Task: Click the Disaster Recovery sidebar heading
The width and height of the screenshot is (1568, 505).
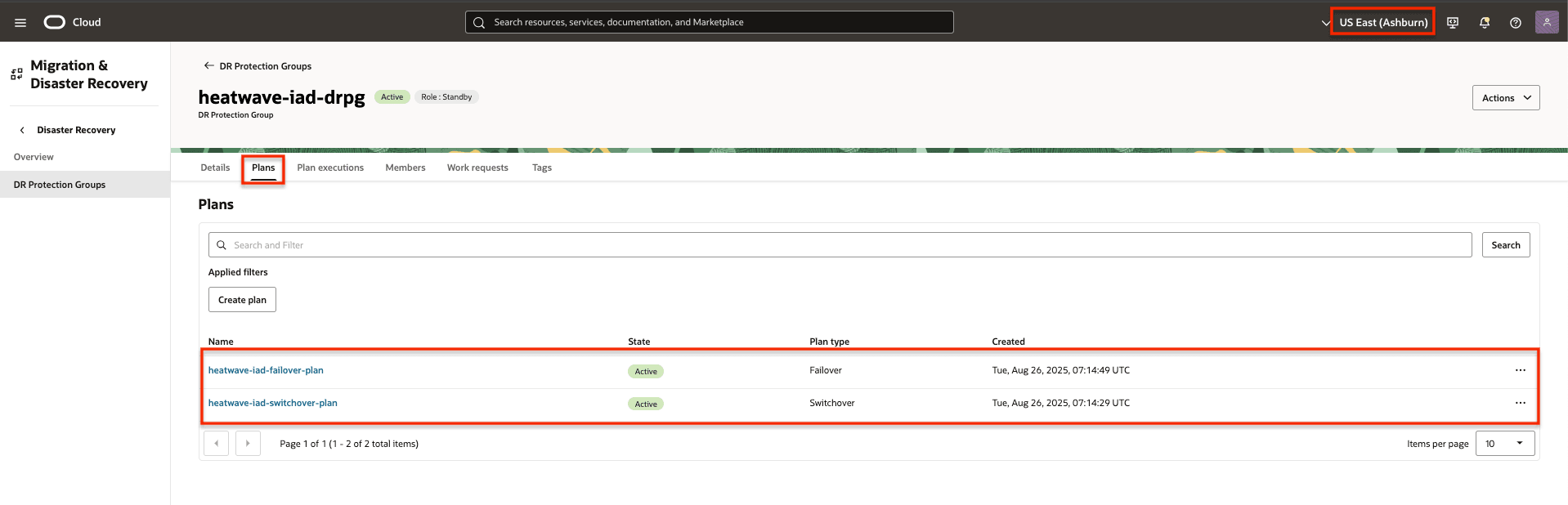Action: 76,130
